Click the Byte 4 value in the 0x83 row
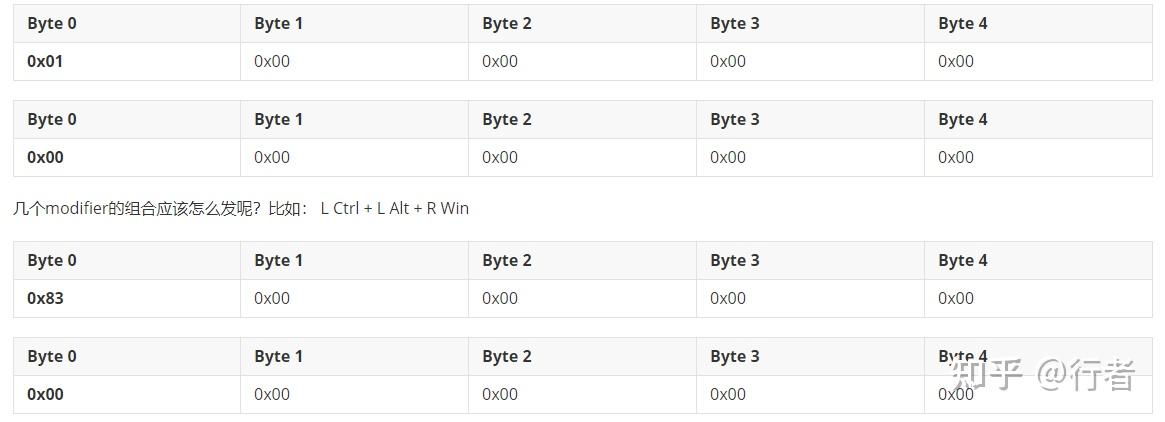Viewport: 1165px width, 422px height. pyautogui.click(x=956, y=298)
